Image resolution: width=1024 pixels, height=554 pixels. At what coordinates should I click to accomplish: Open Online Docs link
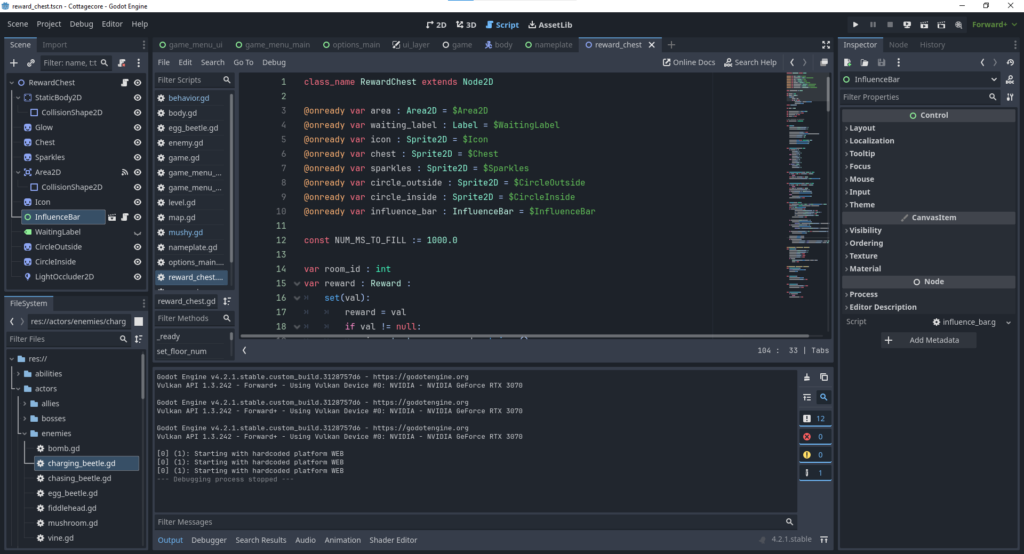click(x=689, y=62)
